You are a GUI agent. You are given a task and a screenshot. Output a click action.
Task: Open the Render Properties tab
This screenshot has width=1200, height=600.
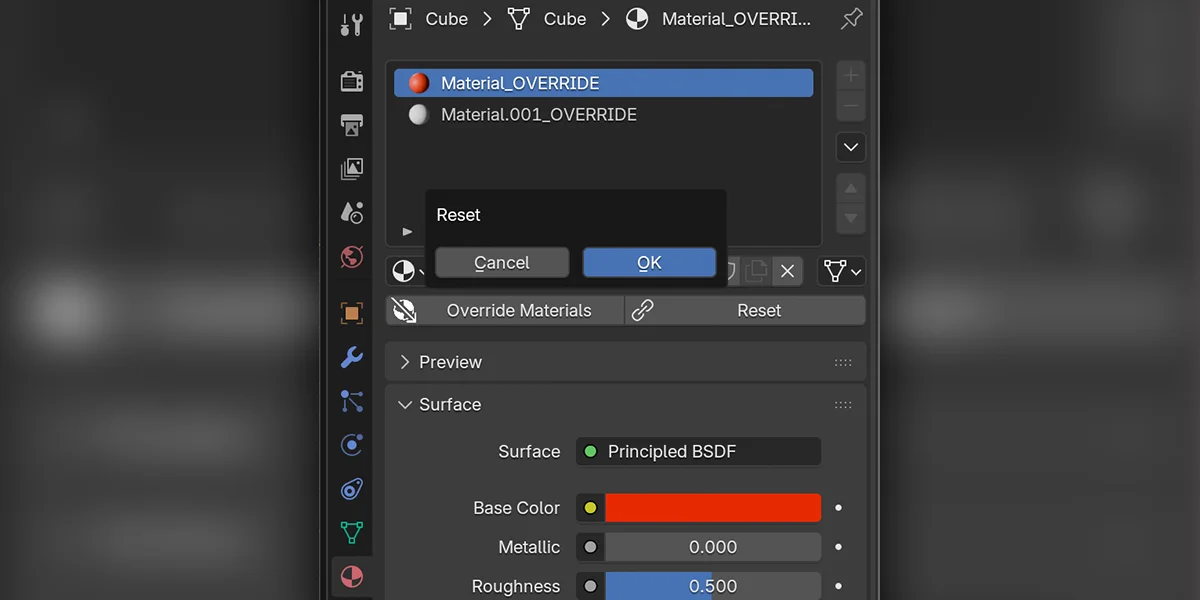(351, 81)
